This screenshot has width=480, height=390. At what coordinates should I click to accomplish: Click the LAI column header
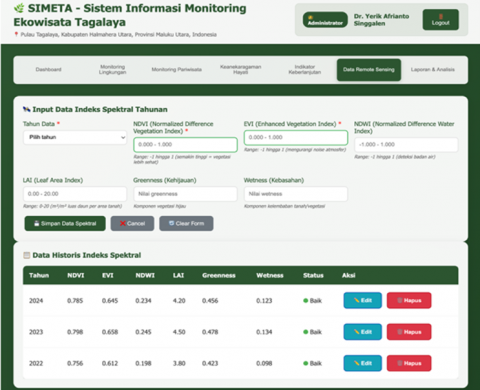(x=178, y=275)
